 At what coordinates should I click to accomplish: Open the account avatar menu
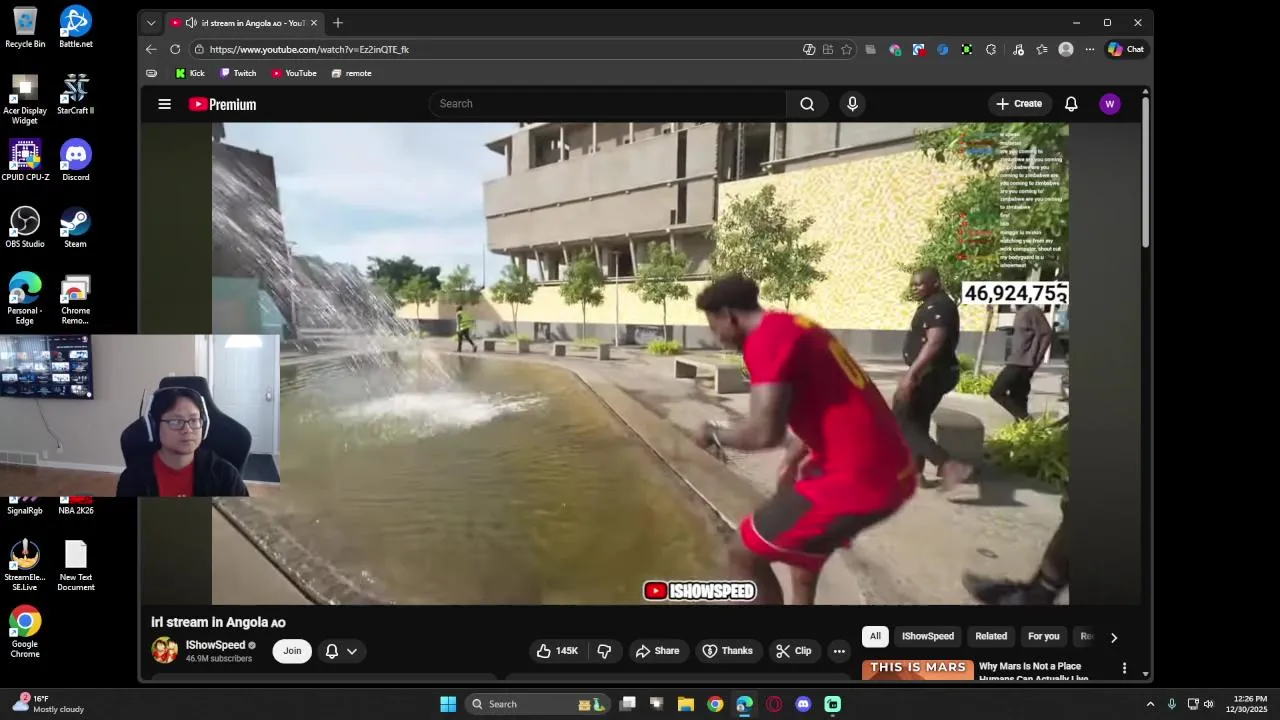1109,104
